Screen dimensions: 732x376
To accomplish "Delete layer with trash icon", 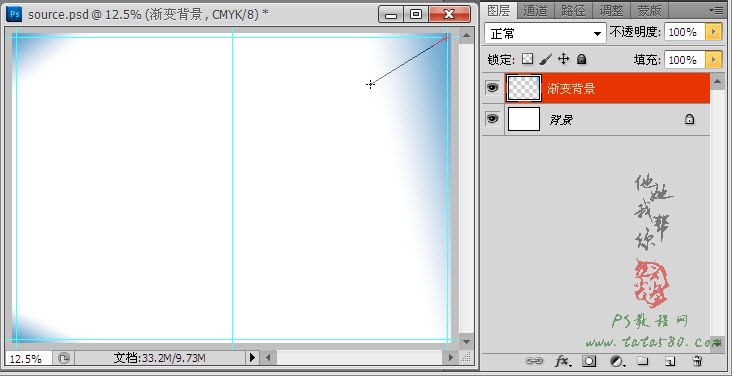I will click(697, 361).
